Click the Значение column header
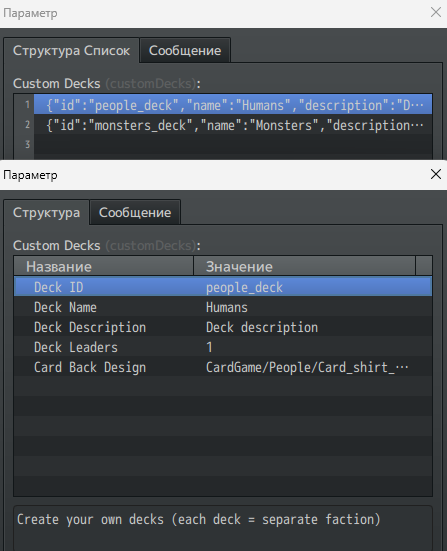This screenshot has height=551, width=447. (304, 266)
